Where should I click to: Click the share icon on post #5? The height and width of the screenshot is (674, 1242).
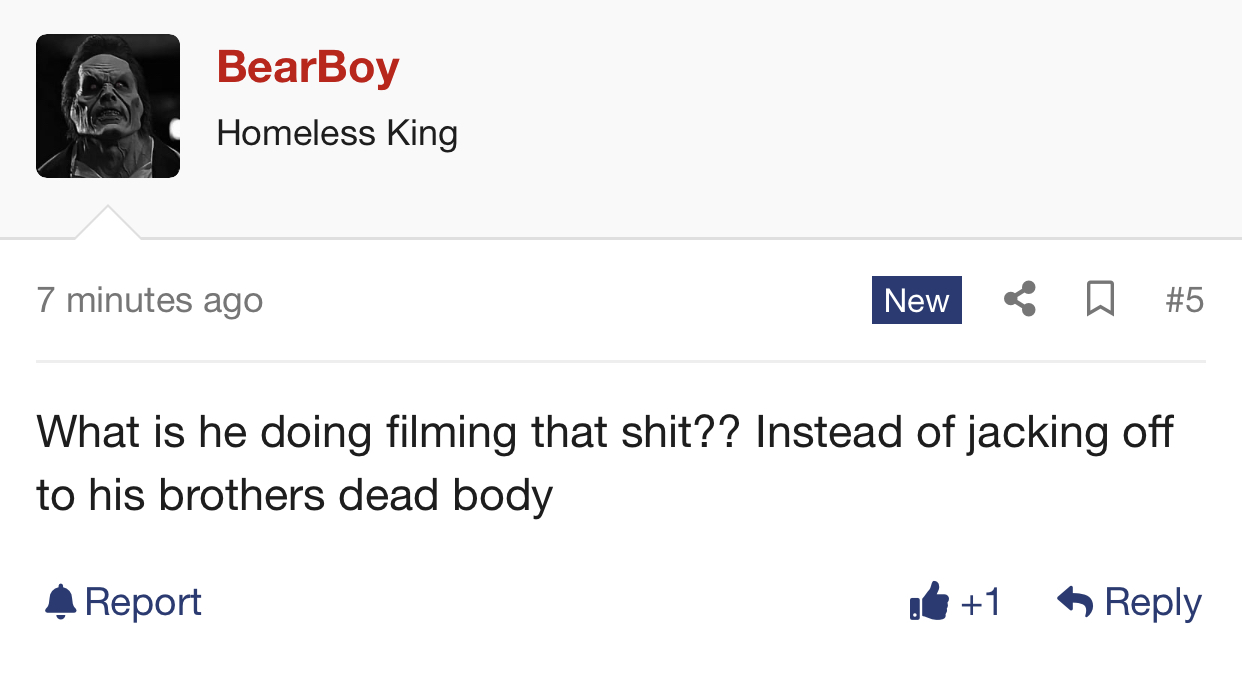1019,299
